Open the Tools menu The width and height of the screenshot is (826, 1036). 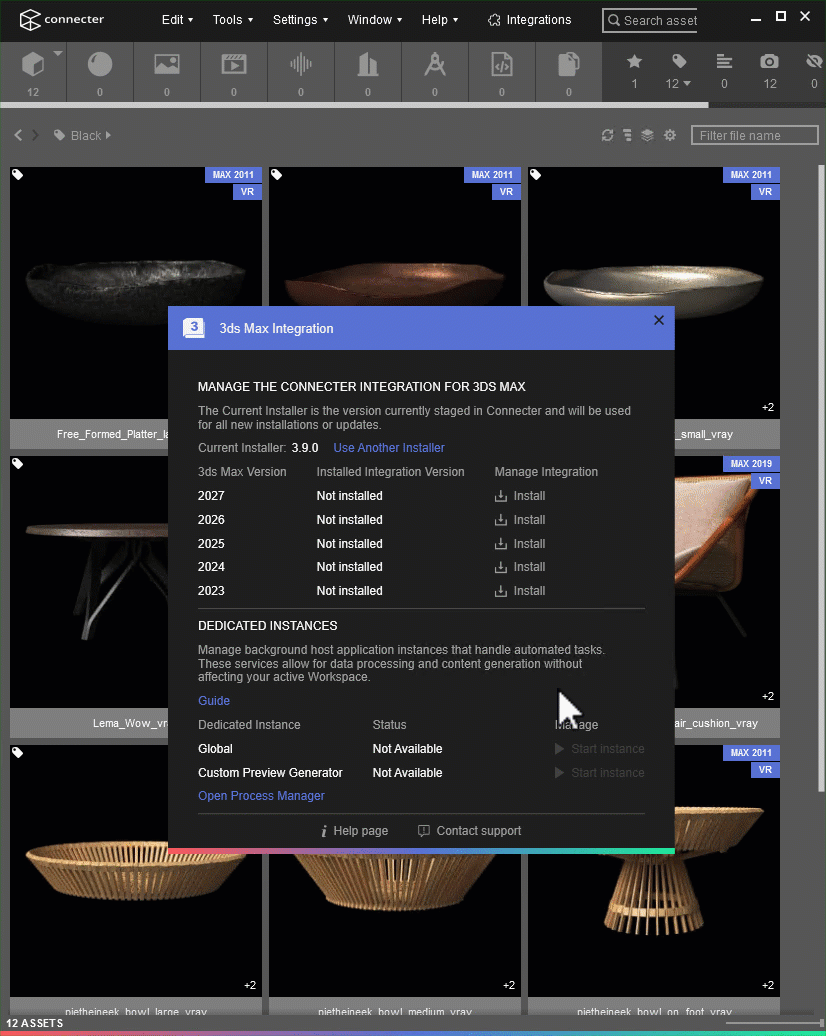(233, 20)
